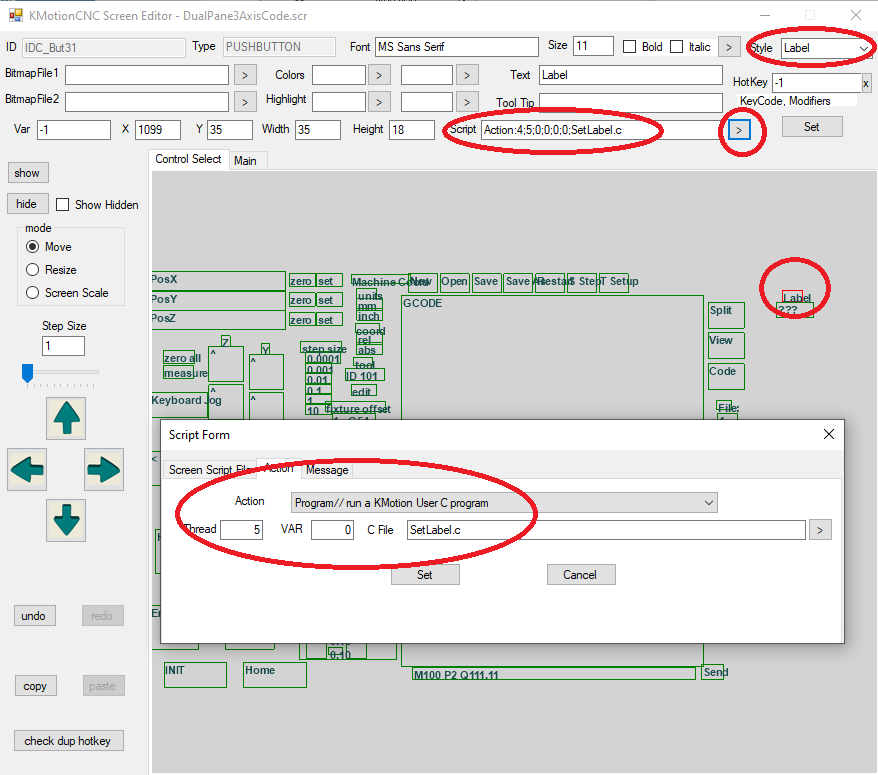Toggle the Show Hidden checkbox
Image resolution: width=878 pixels, height=775 pixels.
tap(64, 205)
